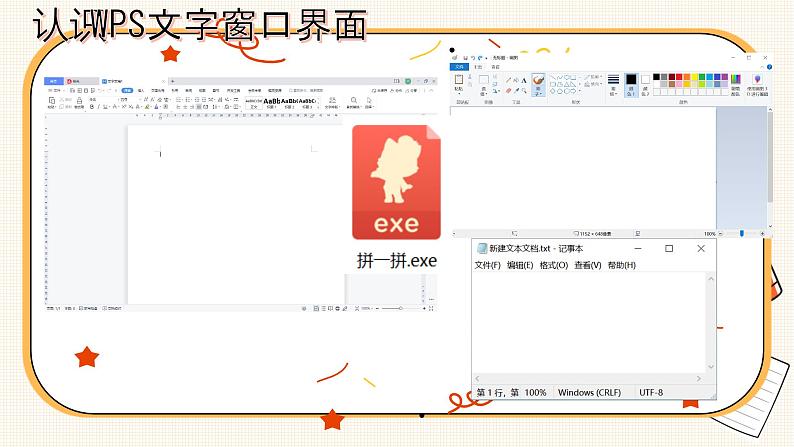This screenshot has height=447, width=794.
Task: Click the blue 文件 tab in Paint
Action: pos(459,67)
